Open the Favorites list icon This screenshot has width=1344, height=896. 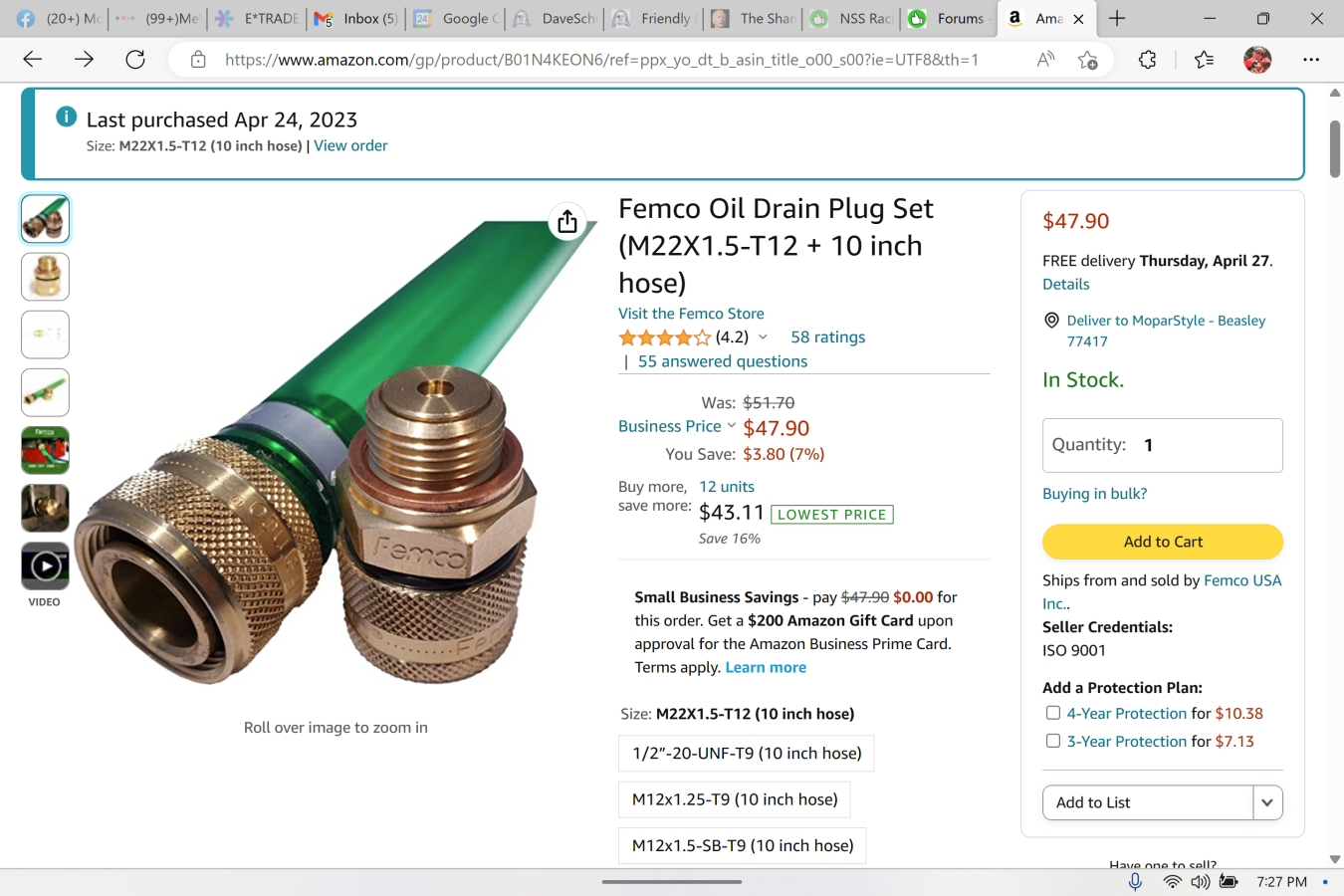1204,60
